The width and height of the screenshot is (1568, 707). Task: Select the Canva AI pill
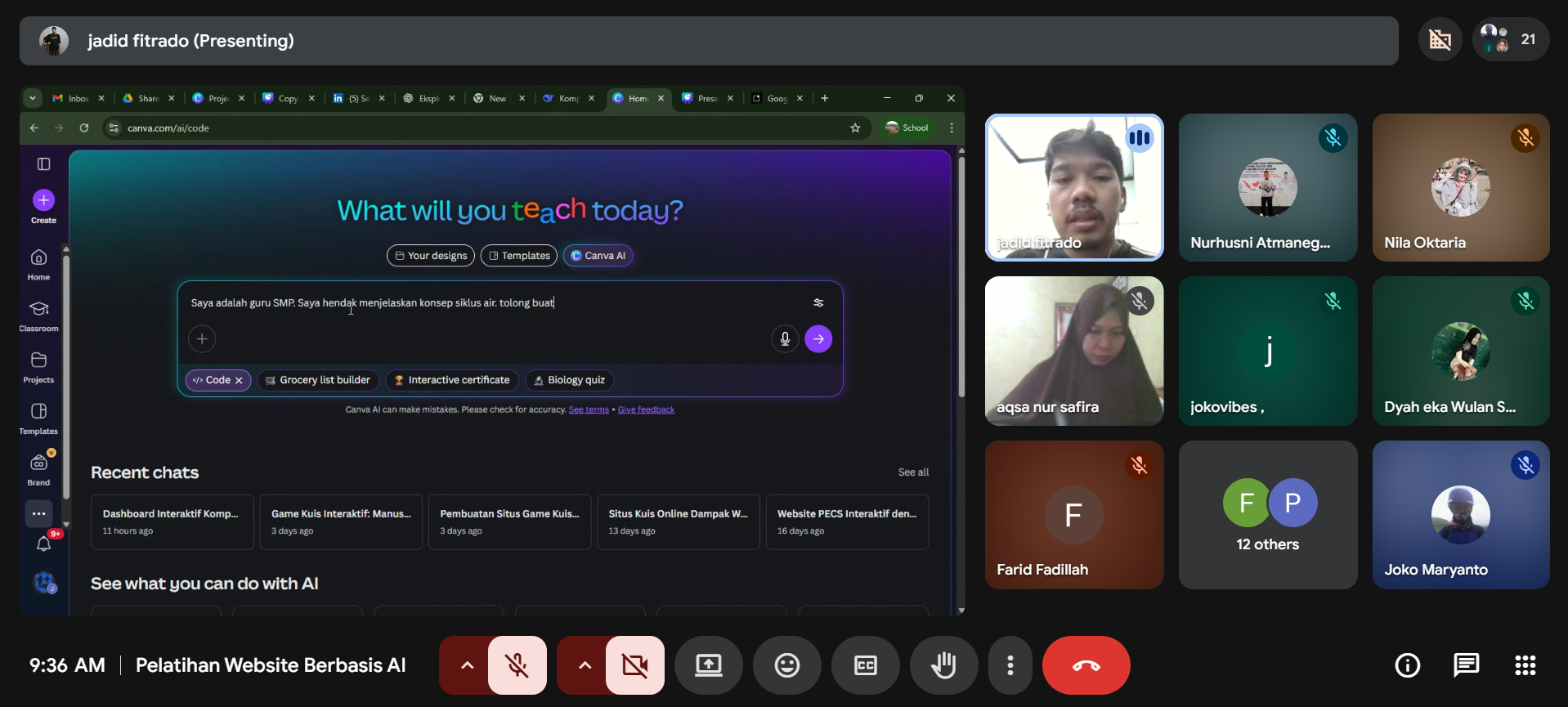click(598, 256)
